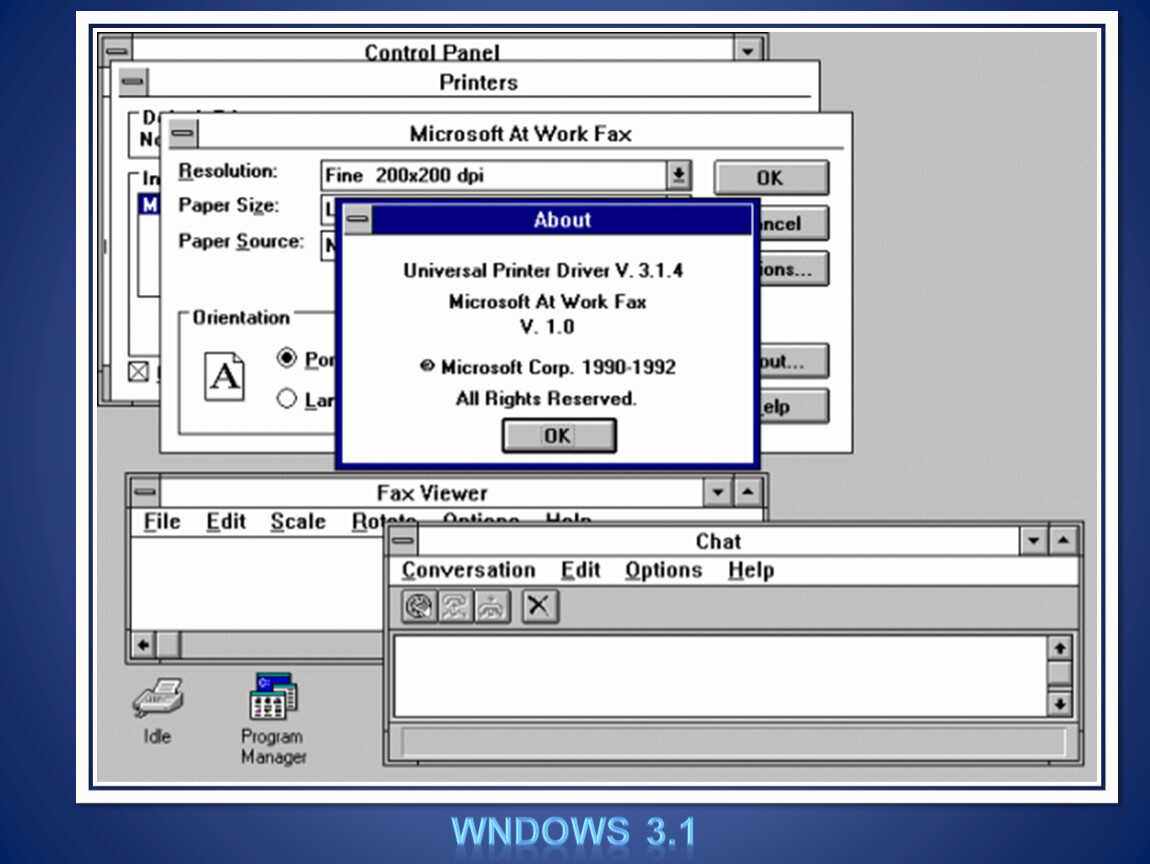Click the About dialog title bar
Viewport: 1150px width, 864px height.
562,219
